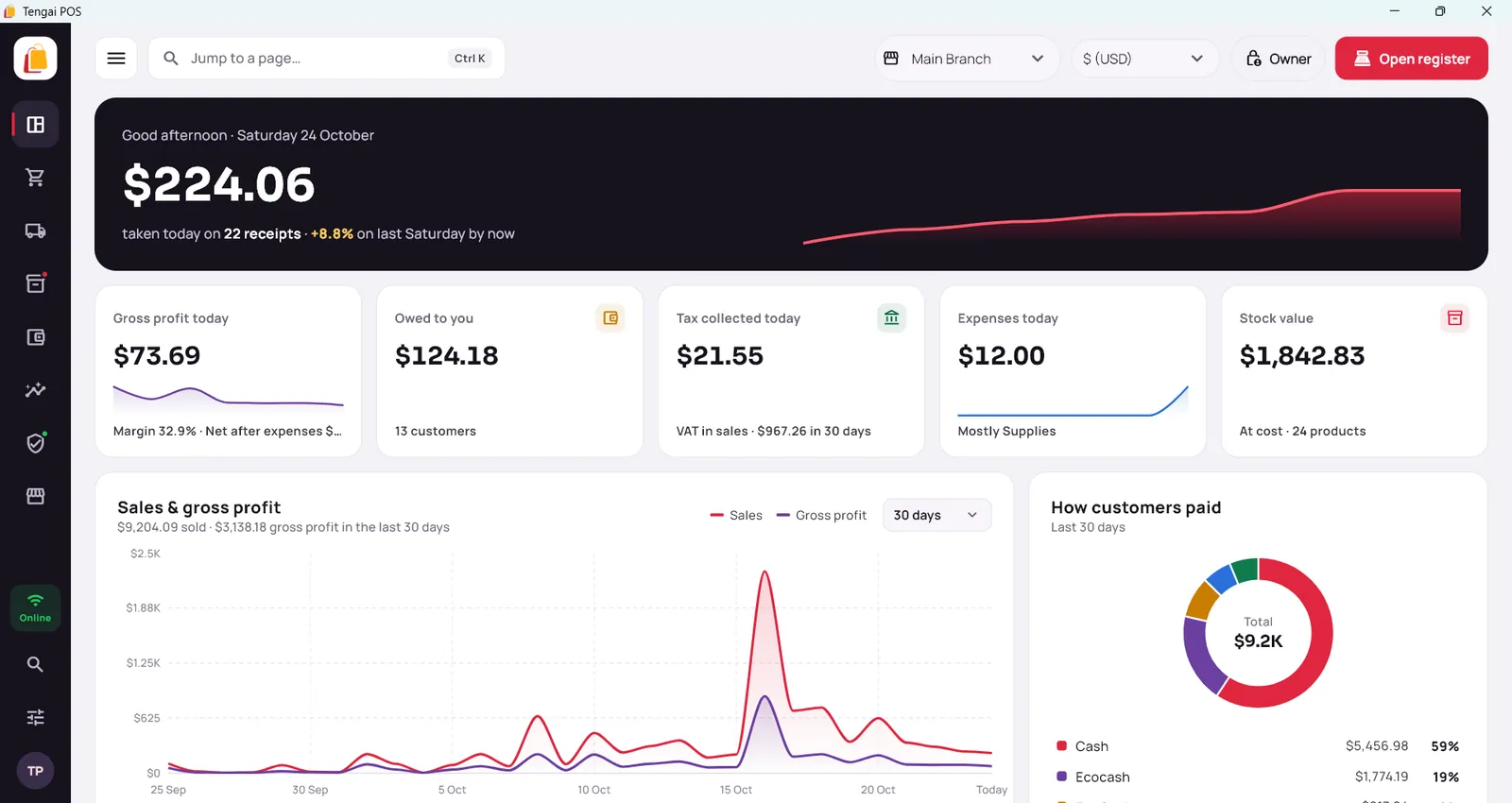
Task: Open the settings sliders icon
Action: click(x=35, y=717)
